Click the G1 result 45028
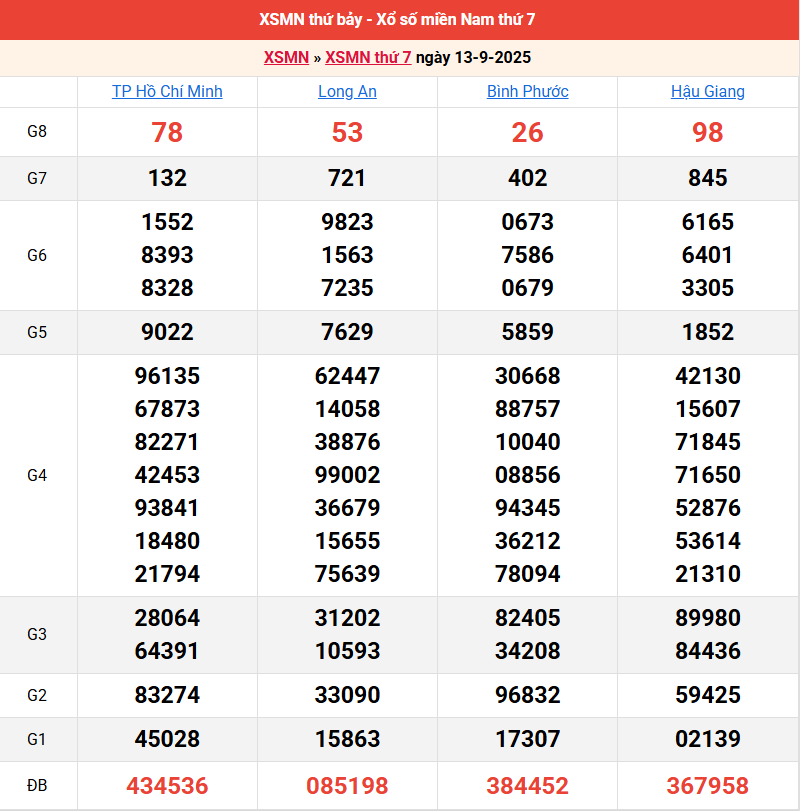800x811 pixels. (x=167, y=739)
